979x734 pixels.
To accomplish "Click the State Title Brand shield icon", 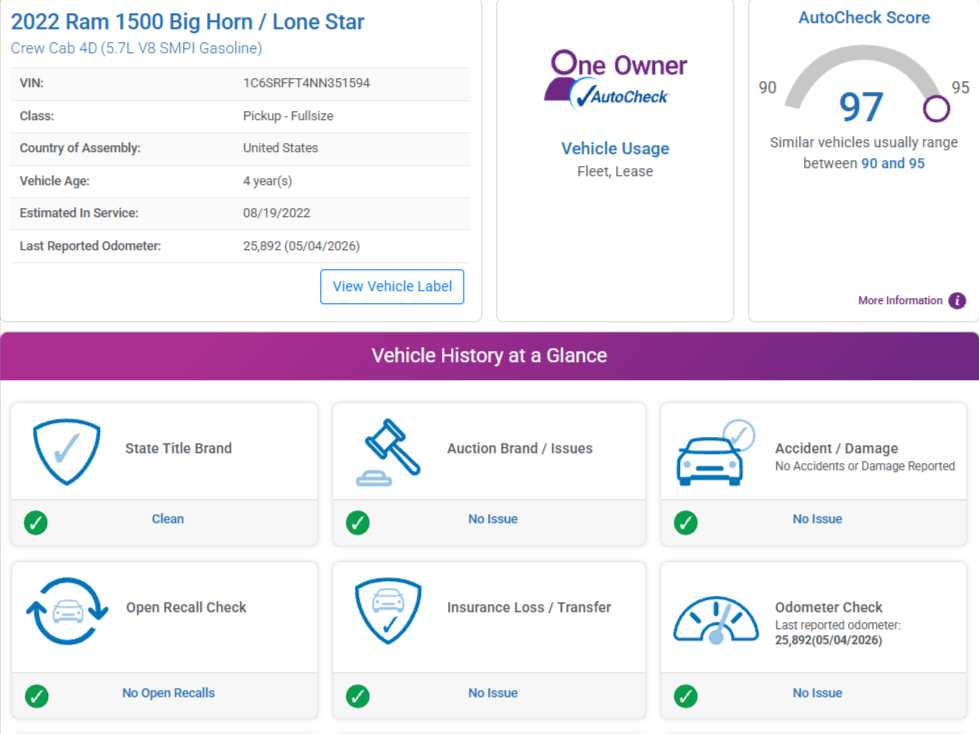I will (66, 451).
